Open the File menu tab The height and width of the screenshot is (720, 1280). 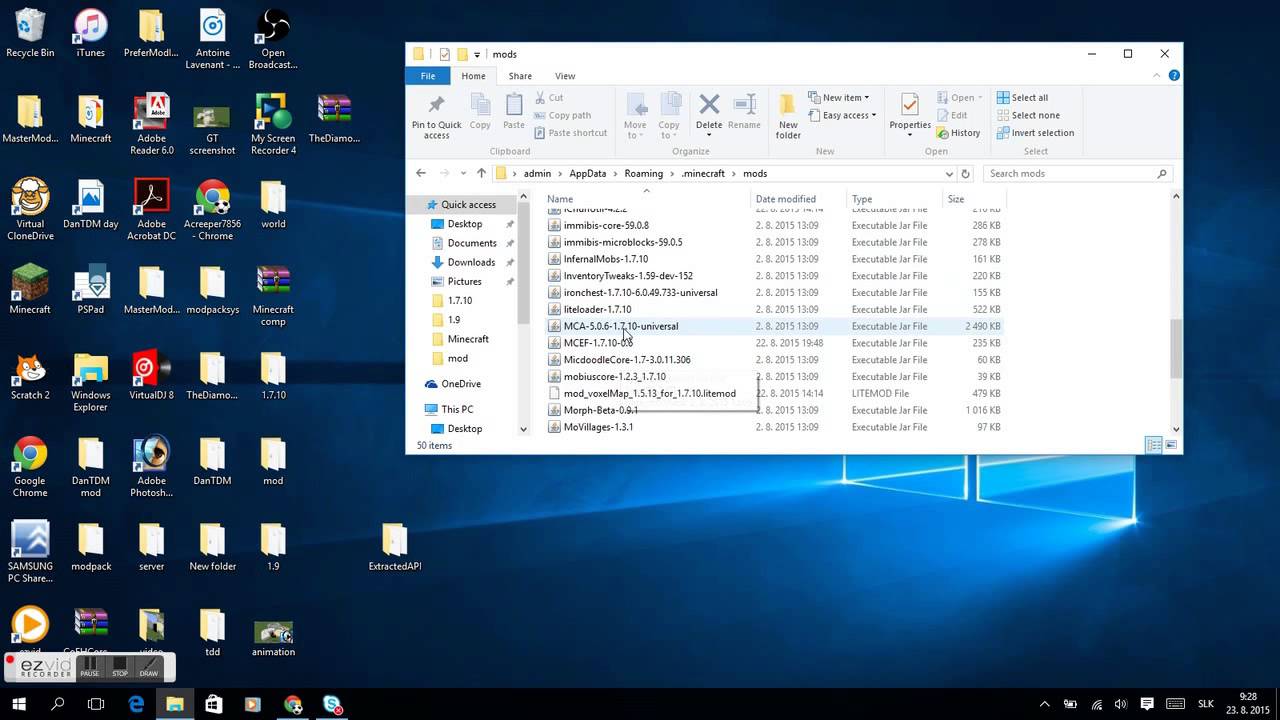click(428, 76)
